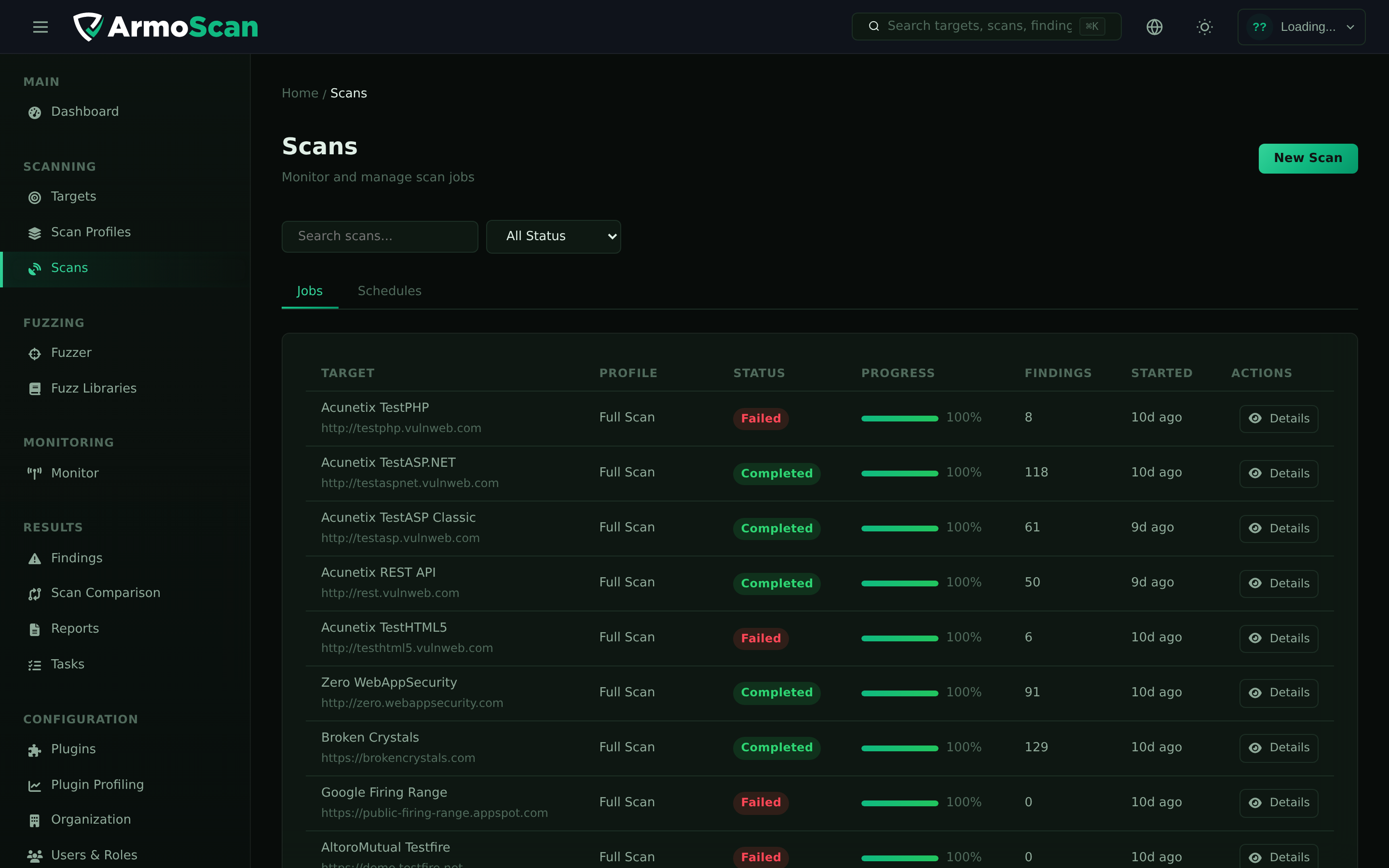
Task: View Findings in sidebar
Action: 125,558
